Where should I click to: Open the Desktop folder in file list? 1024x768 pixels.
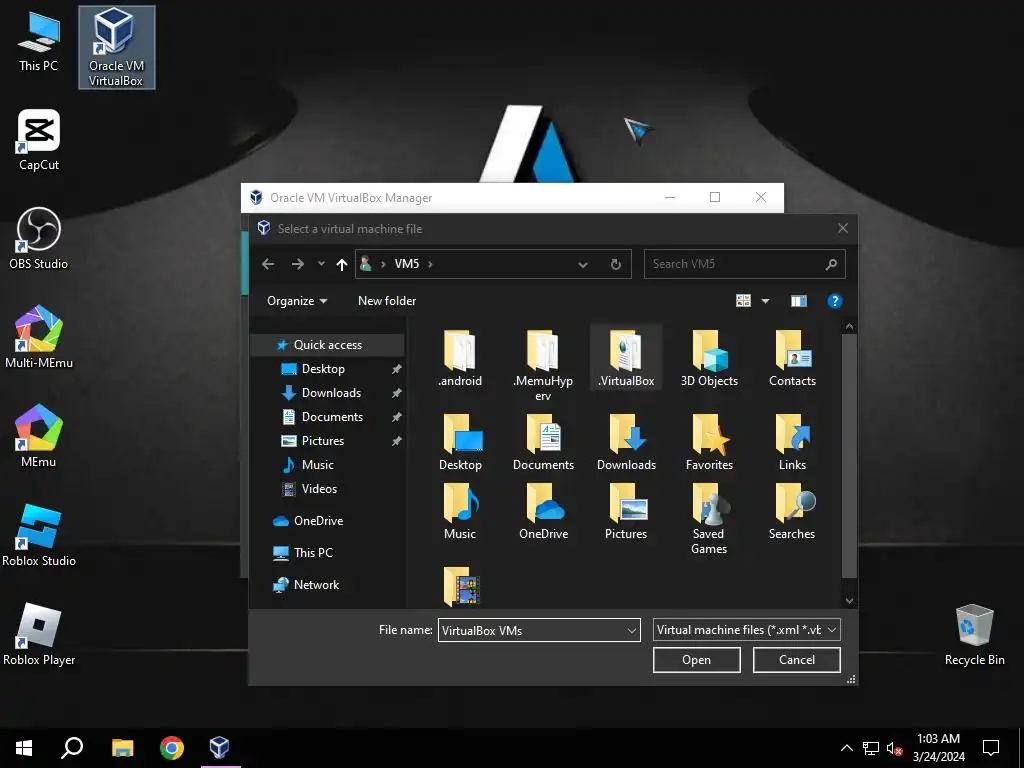point(460,442)
